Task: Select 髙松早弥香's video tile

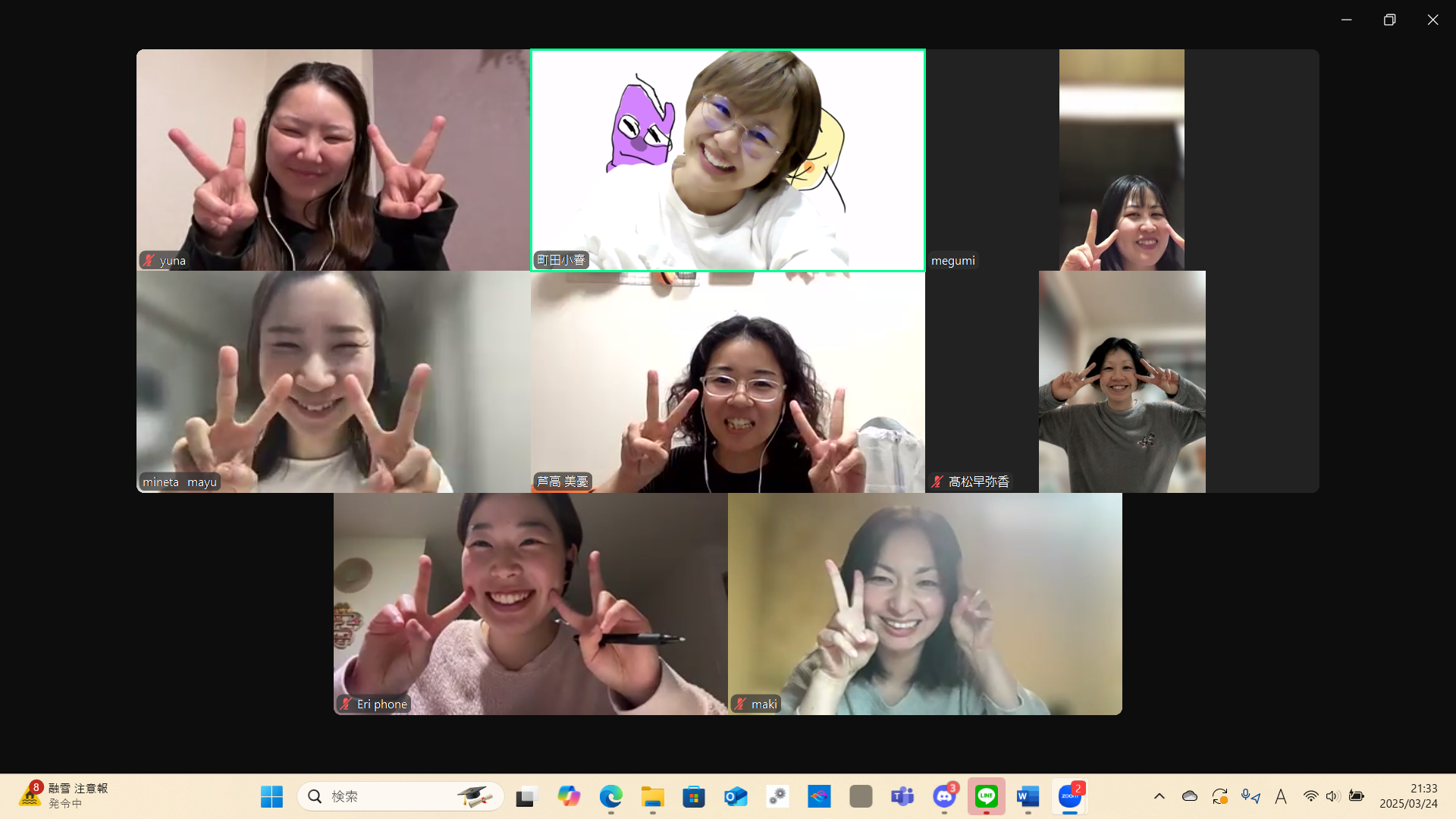Action: pyautogui.click(x=1122, y=381)
